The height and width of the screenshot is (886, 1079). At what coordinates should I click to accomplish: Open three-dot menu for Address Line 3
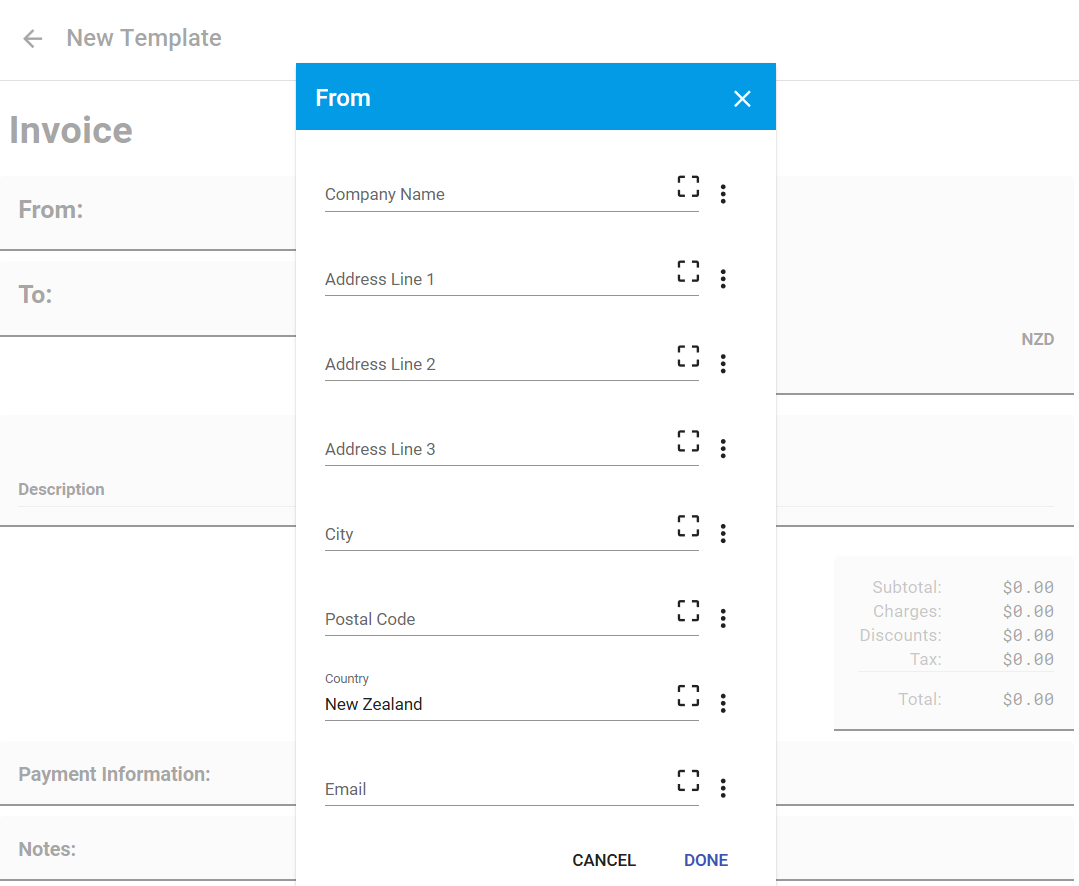point(723,449)
